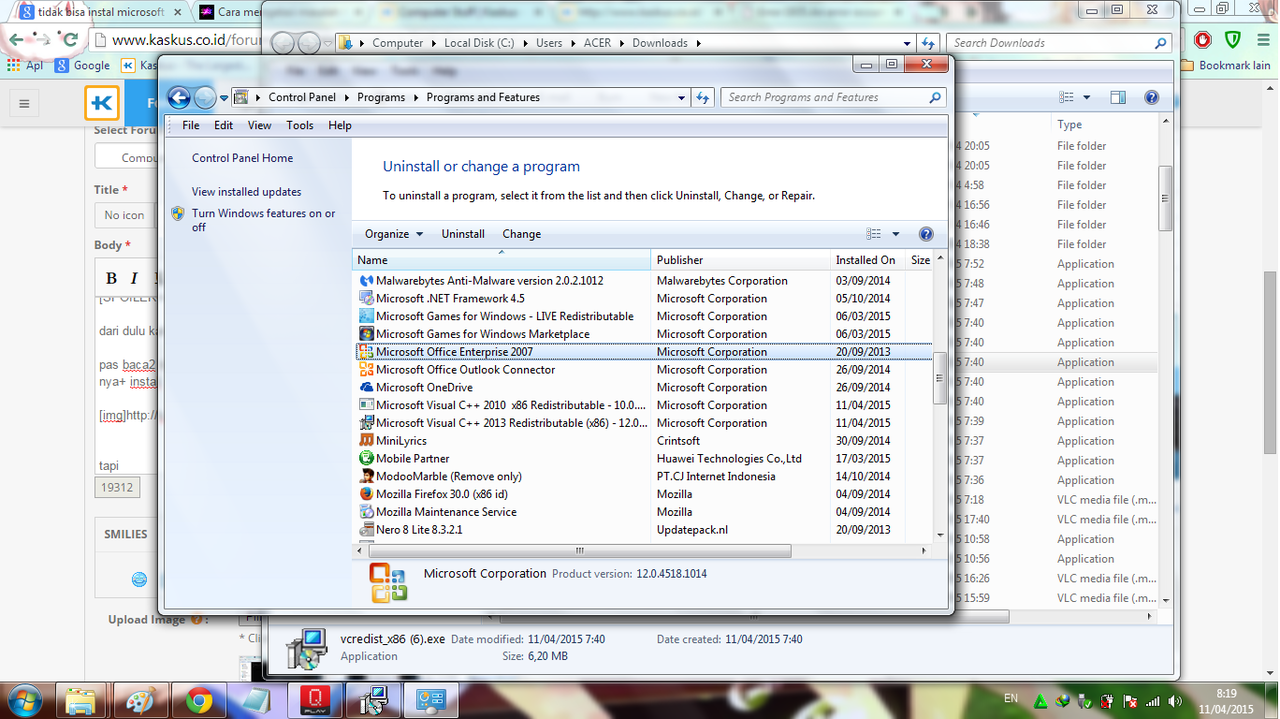The image size is (1280, 719).
Task: Open help in Downloads Explorer window
Action: [x=1151, y=98]
